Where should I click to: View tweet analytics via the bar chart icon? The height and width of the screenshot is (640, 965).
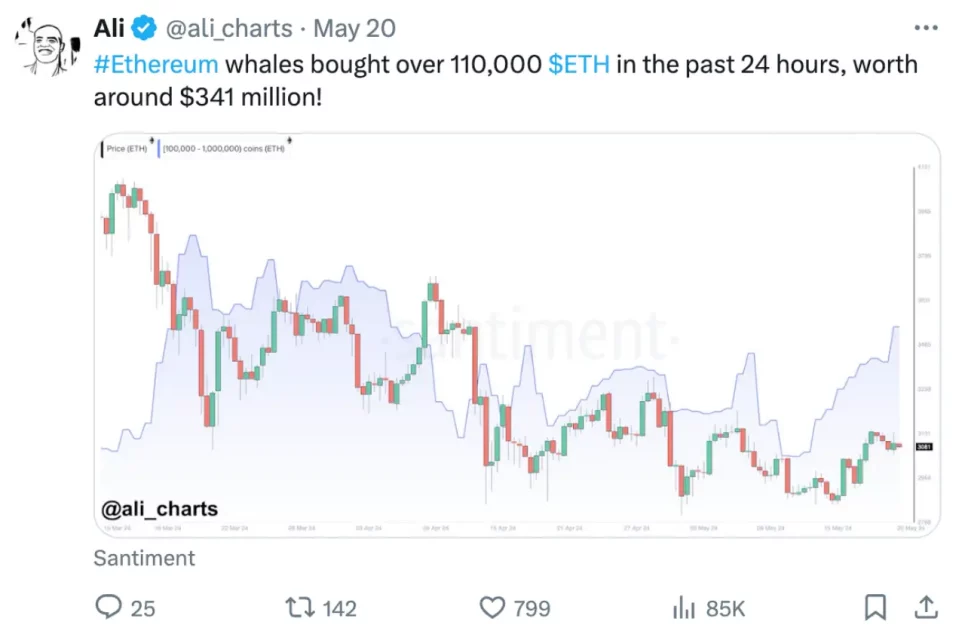click(x=684, y=607)
